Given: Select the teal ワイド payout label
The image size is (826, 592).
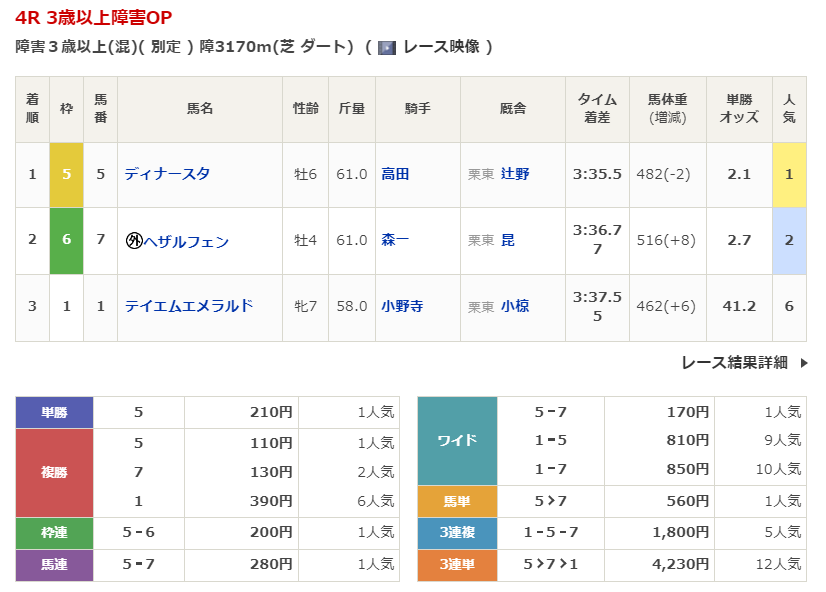Looking at the screenshot, I should (x=457, y=440).
